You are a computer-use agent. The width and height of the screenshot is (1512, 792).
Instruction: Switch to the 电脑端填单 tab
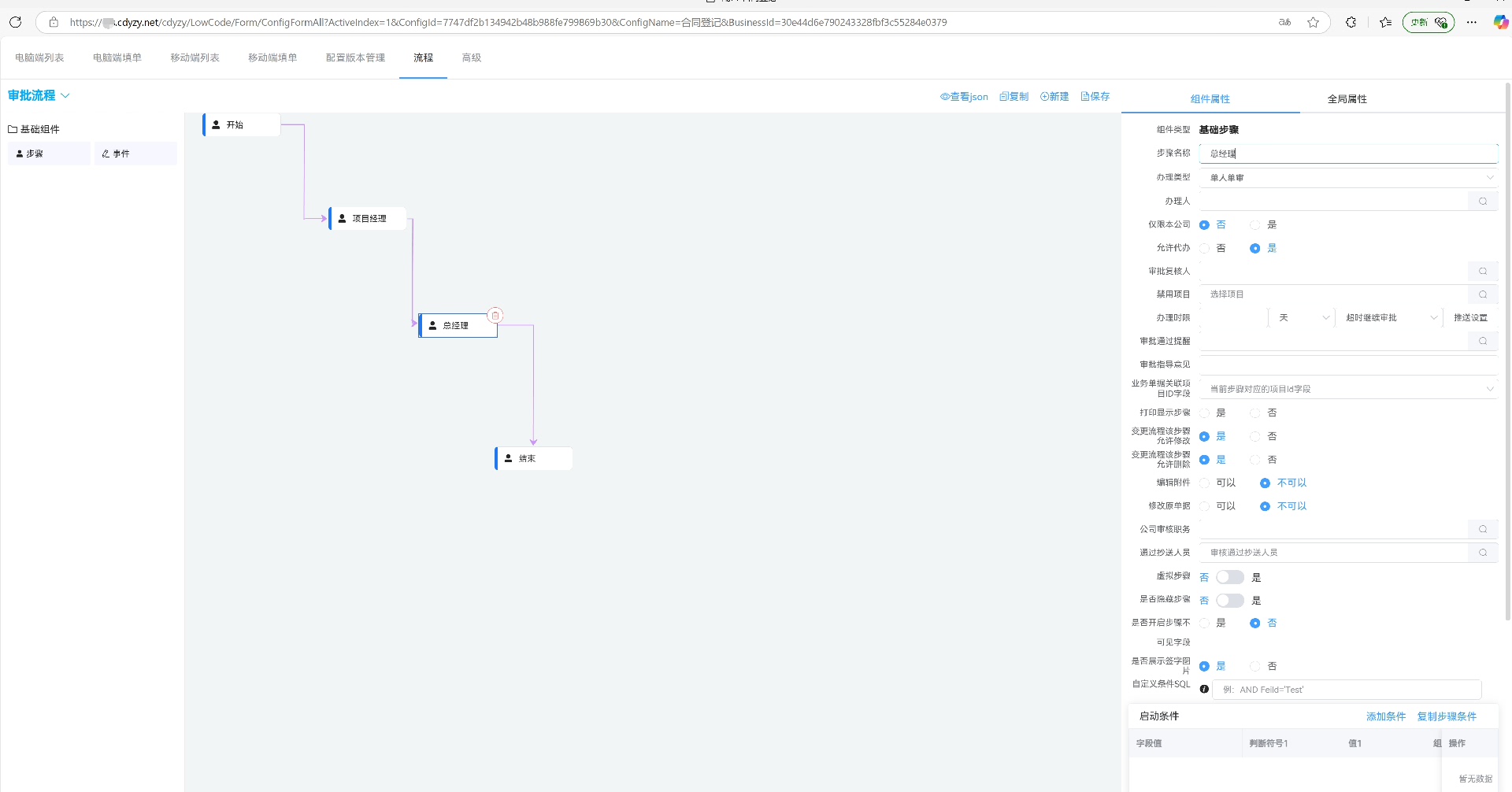117,57
